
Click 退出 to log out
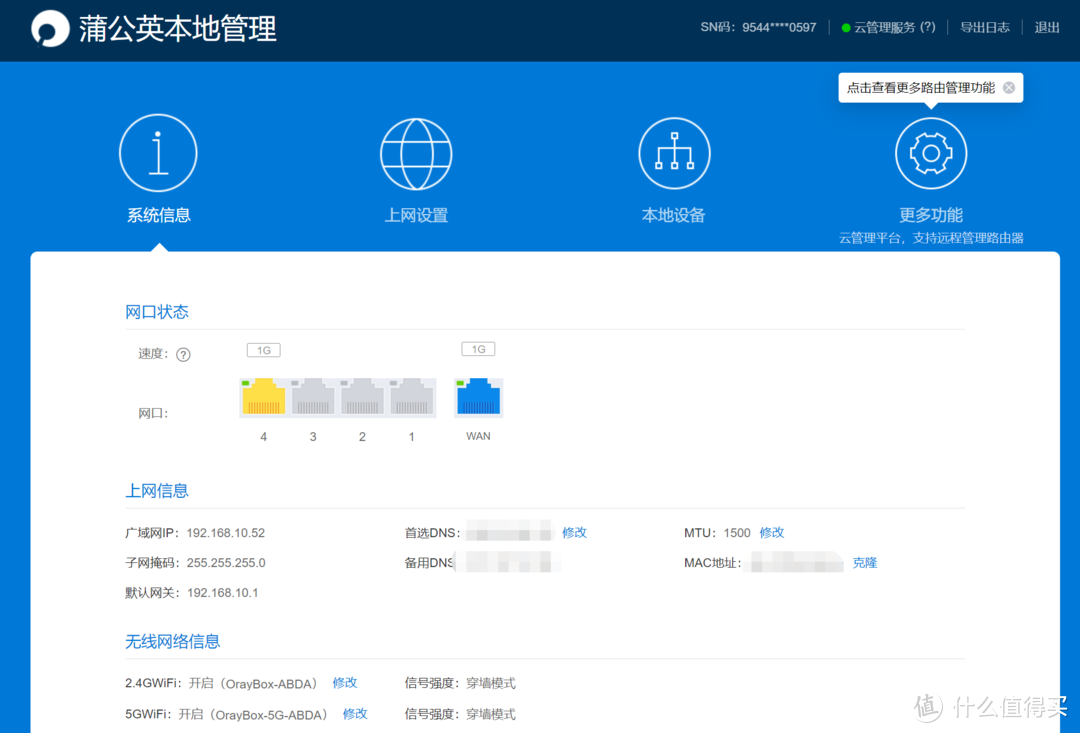(1046, 27)
